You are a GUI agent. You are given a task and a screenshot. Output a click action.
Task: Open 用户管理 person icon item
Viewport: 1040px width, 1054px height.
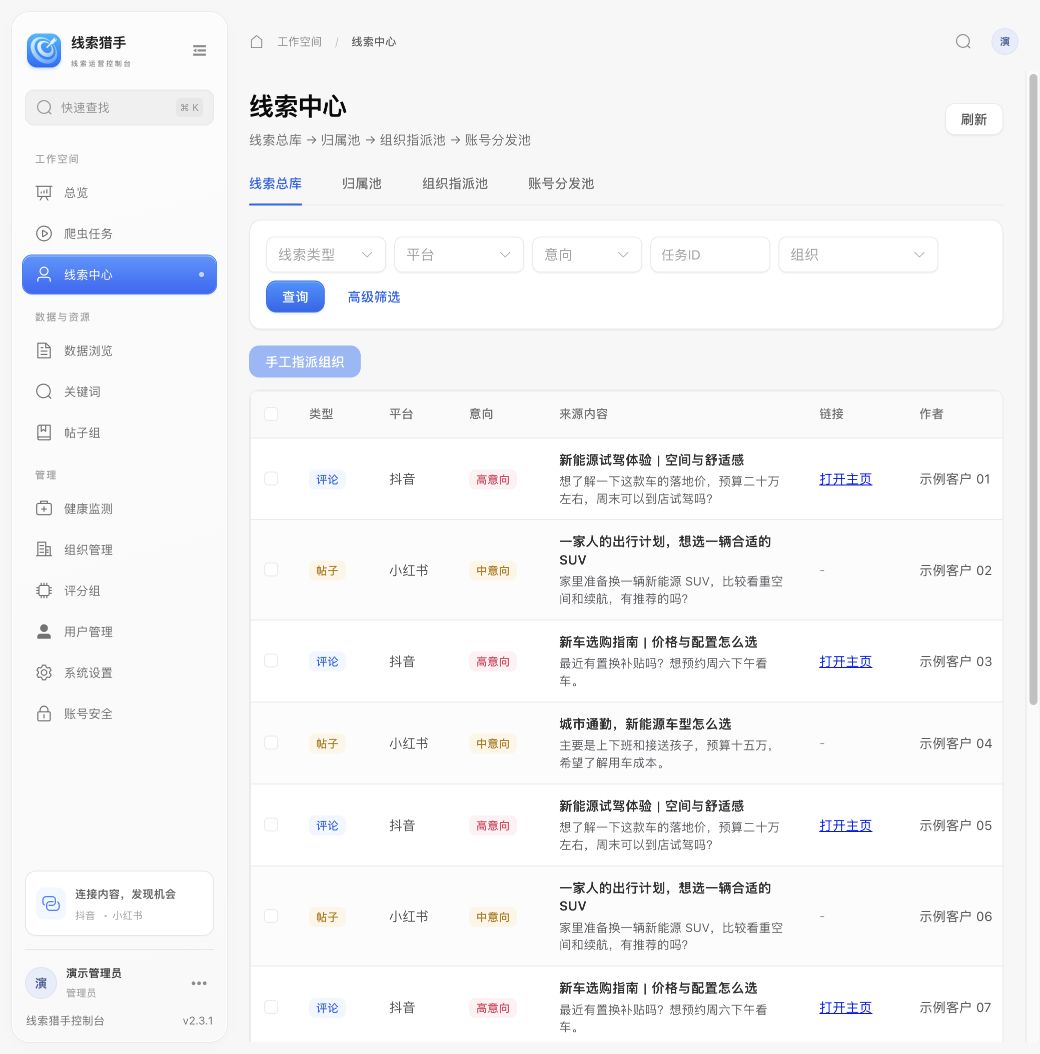pyautogui.click(x=120, y=632)
